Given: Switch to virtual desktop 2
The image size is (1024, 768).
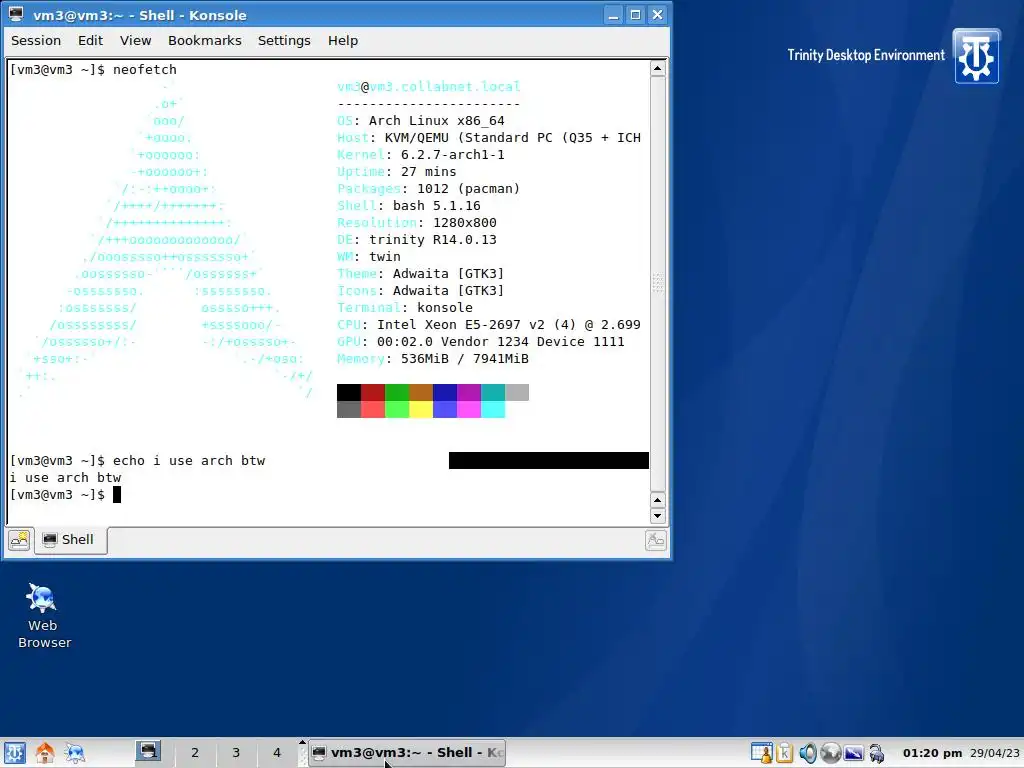Looking at the screenshot, I should point(195,753).
